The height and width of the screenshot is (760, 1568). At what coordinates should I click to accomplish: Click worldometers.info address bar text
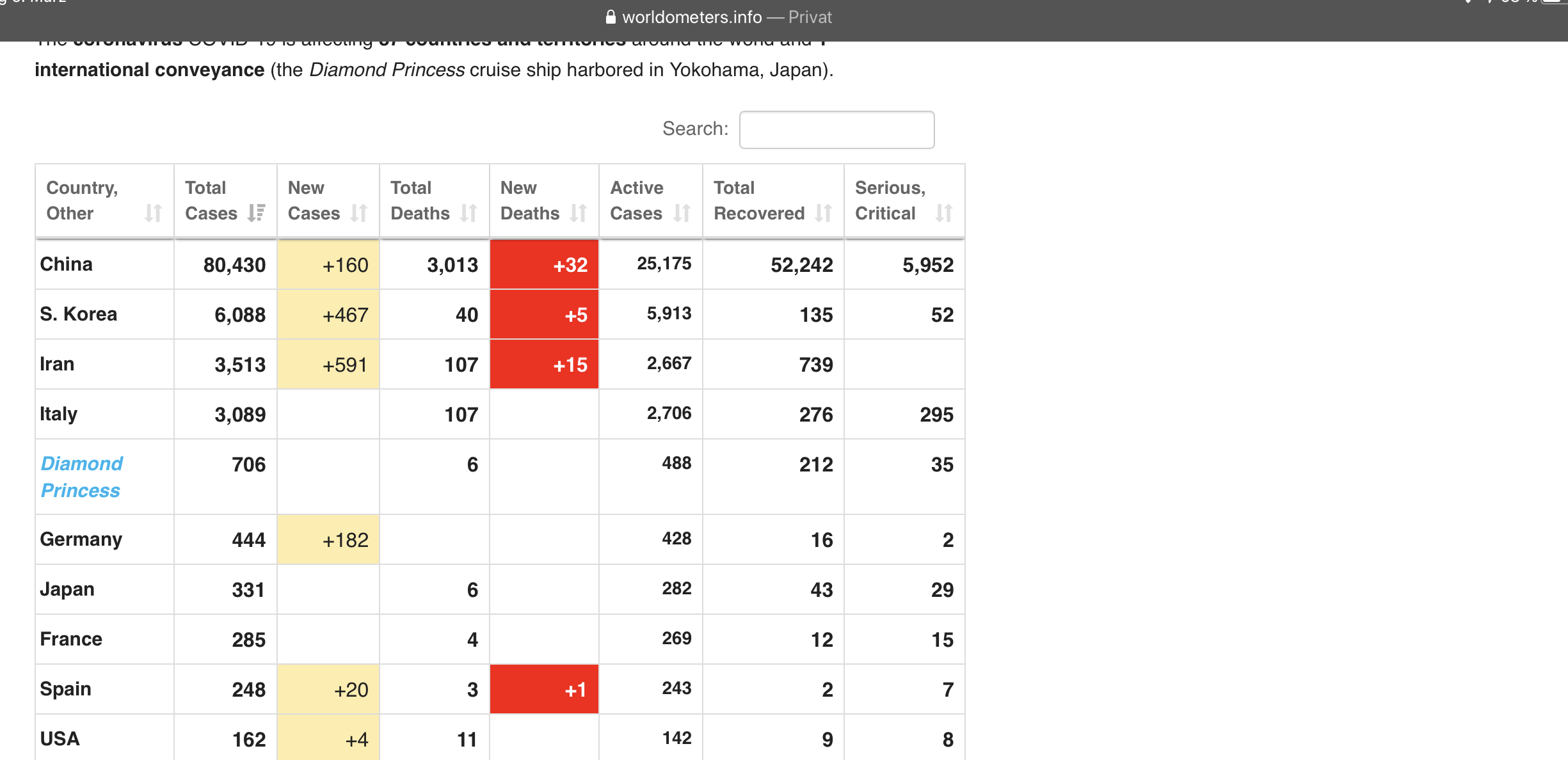tap(692, 17)
